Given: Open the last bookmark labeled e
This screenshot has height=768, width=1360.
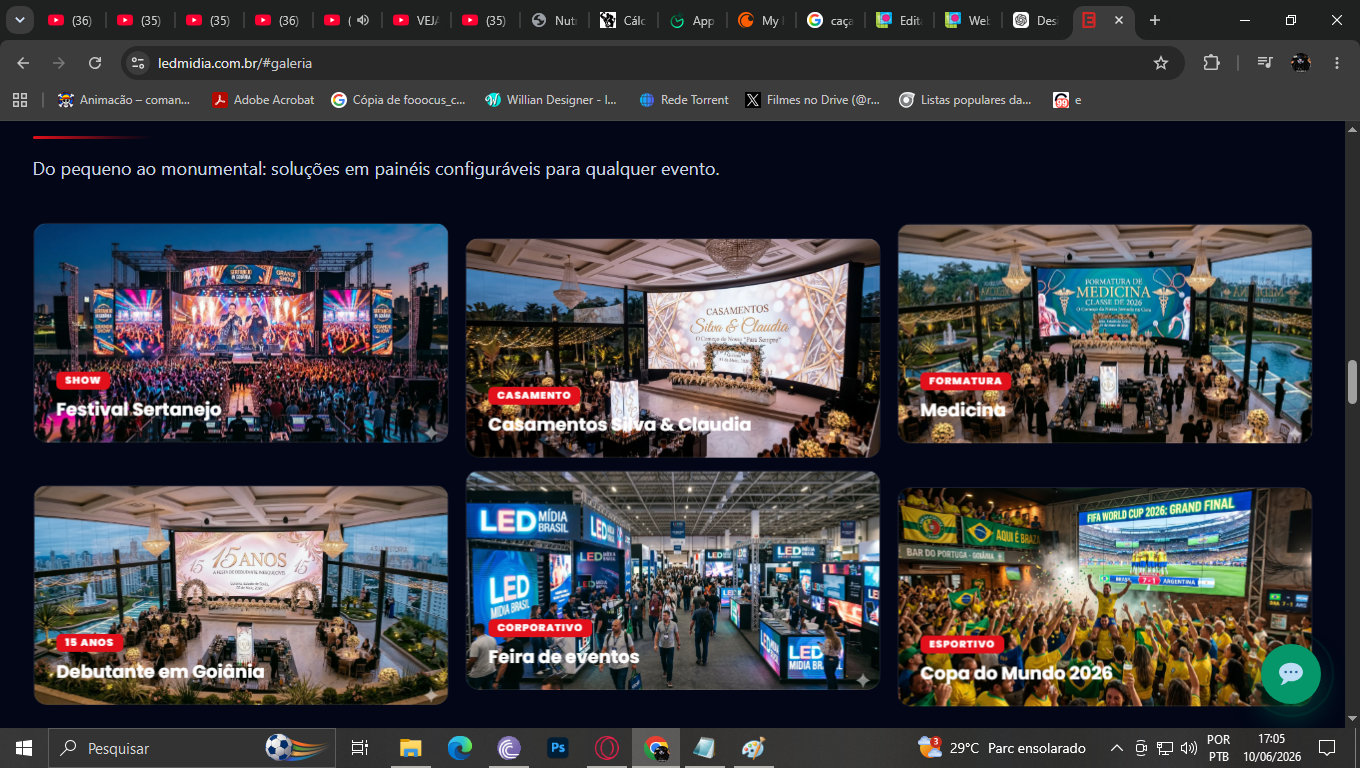Looking at the screenshot, I should (1067, 100).
